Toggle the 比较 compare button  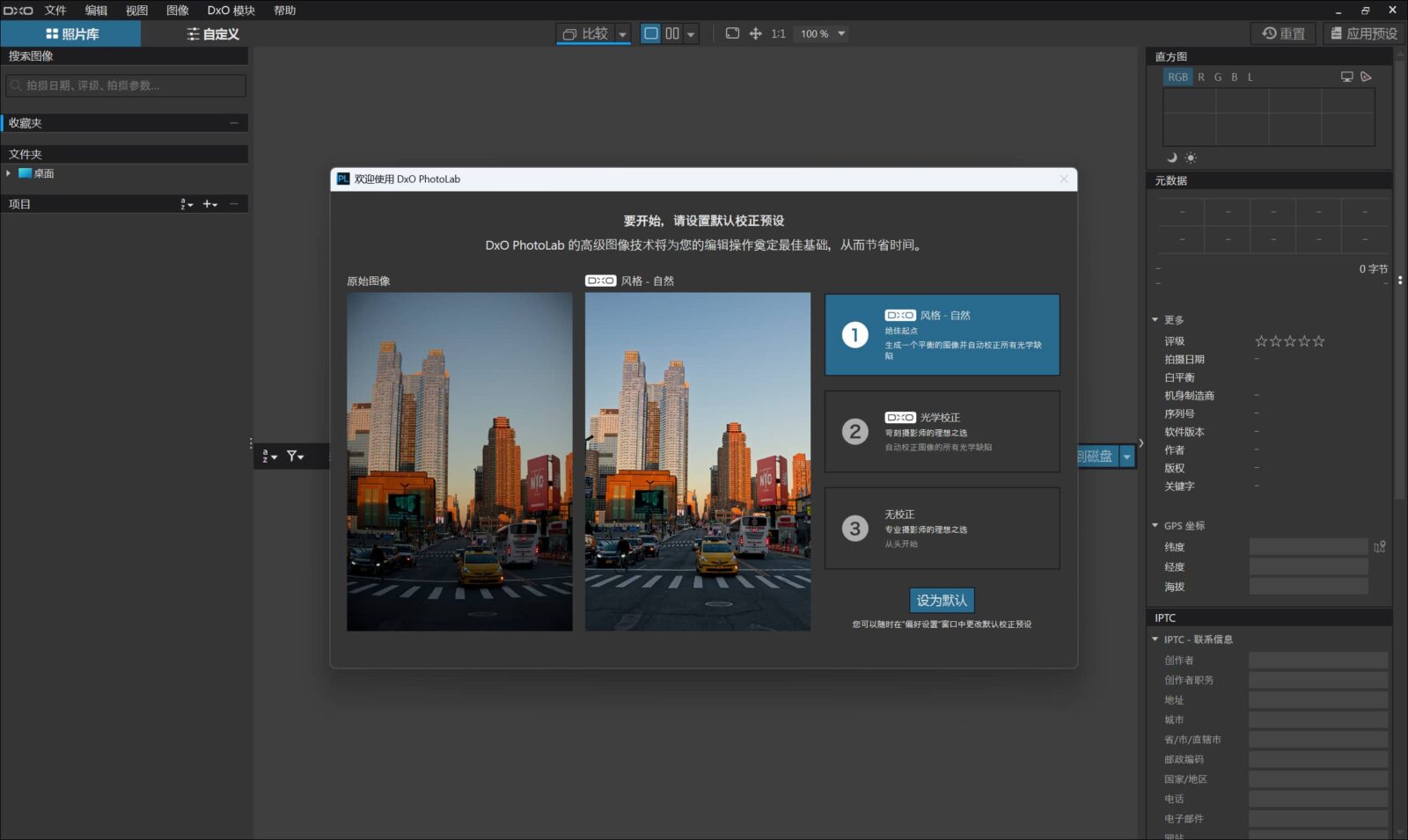[586, 33]
